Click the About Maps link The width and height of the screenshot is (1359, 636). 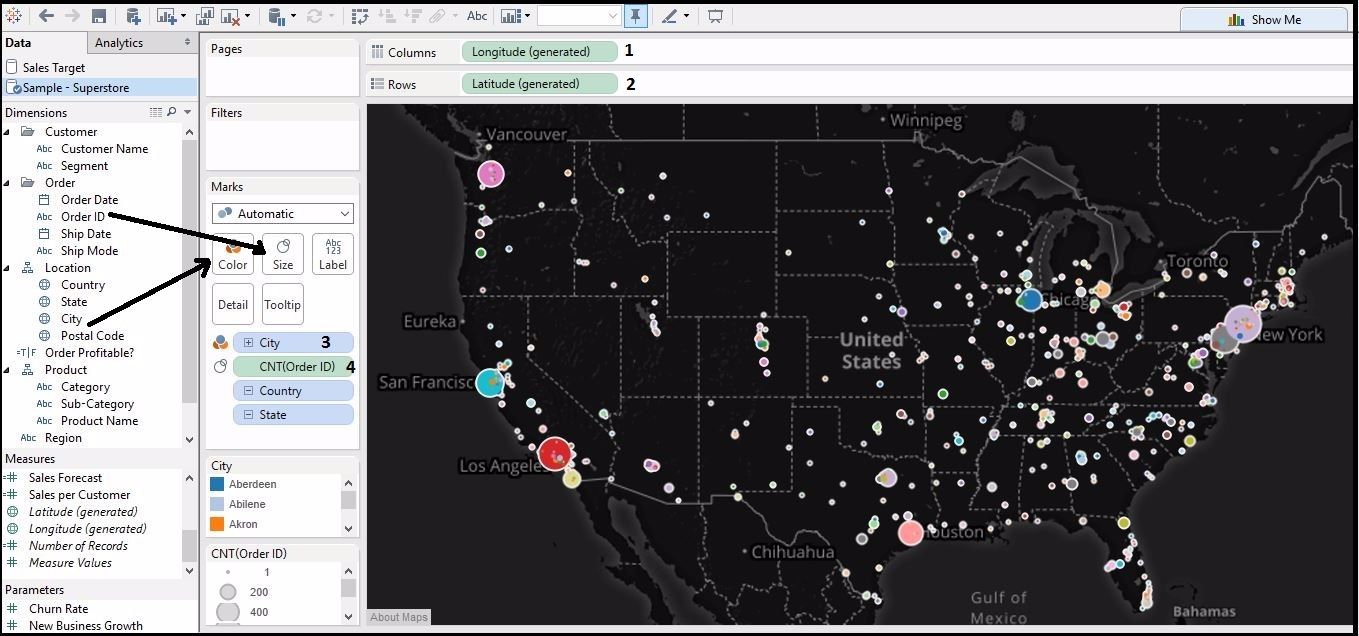pyautogui.click(x=399, y=617)
